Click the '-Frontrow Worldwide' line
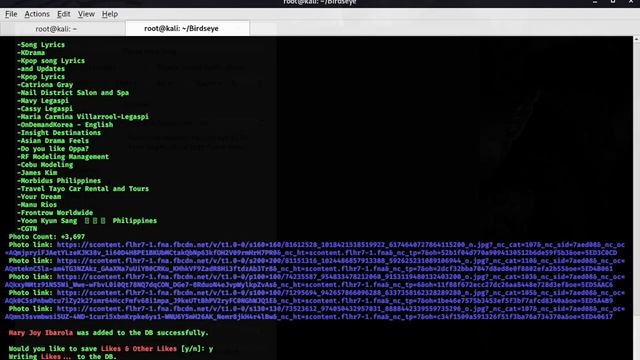Viewport: 640px width, 360px height. (55, 213)
